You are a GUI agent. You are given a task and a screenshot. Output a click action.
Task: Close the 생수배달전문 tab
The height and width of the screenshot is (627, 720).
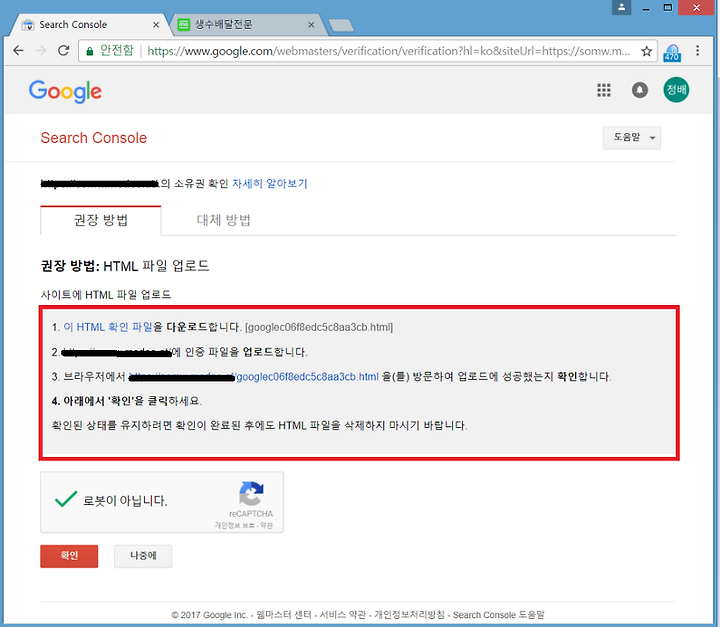tap(311, 25)
